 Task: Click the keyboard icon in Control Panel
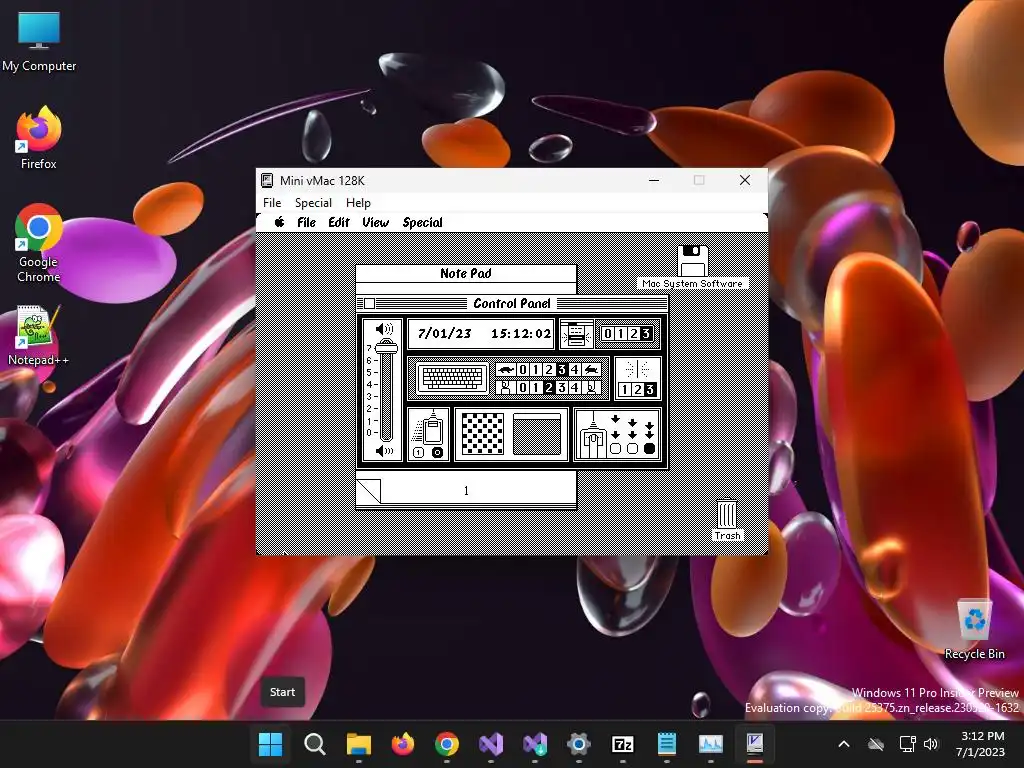(x=453, y=377)
